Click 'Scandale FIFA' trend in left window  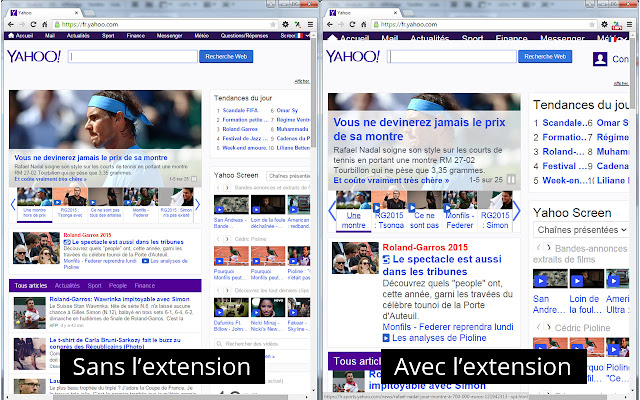coord(240,110)
